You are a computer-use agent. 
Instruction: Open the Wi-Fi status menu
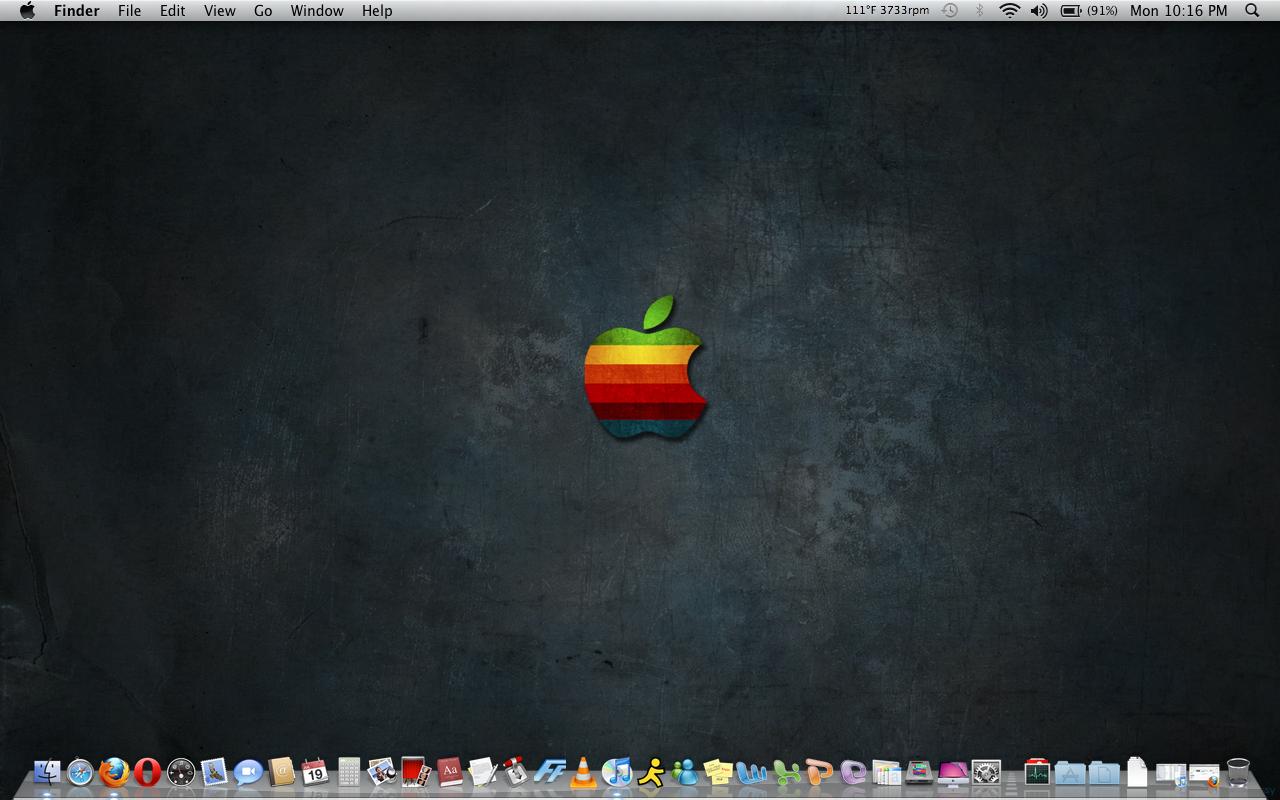click(x=1010, y=11)
